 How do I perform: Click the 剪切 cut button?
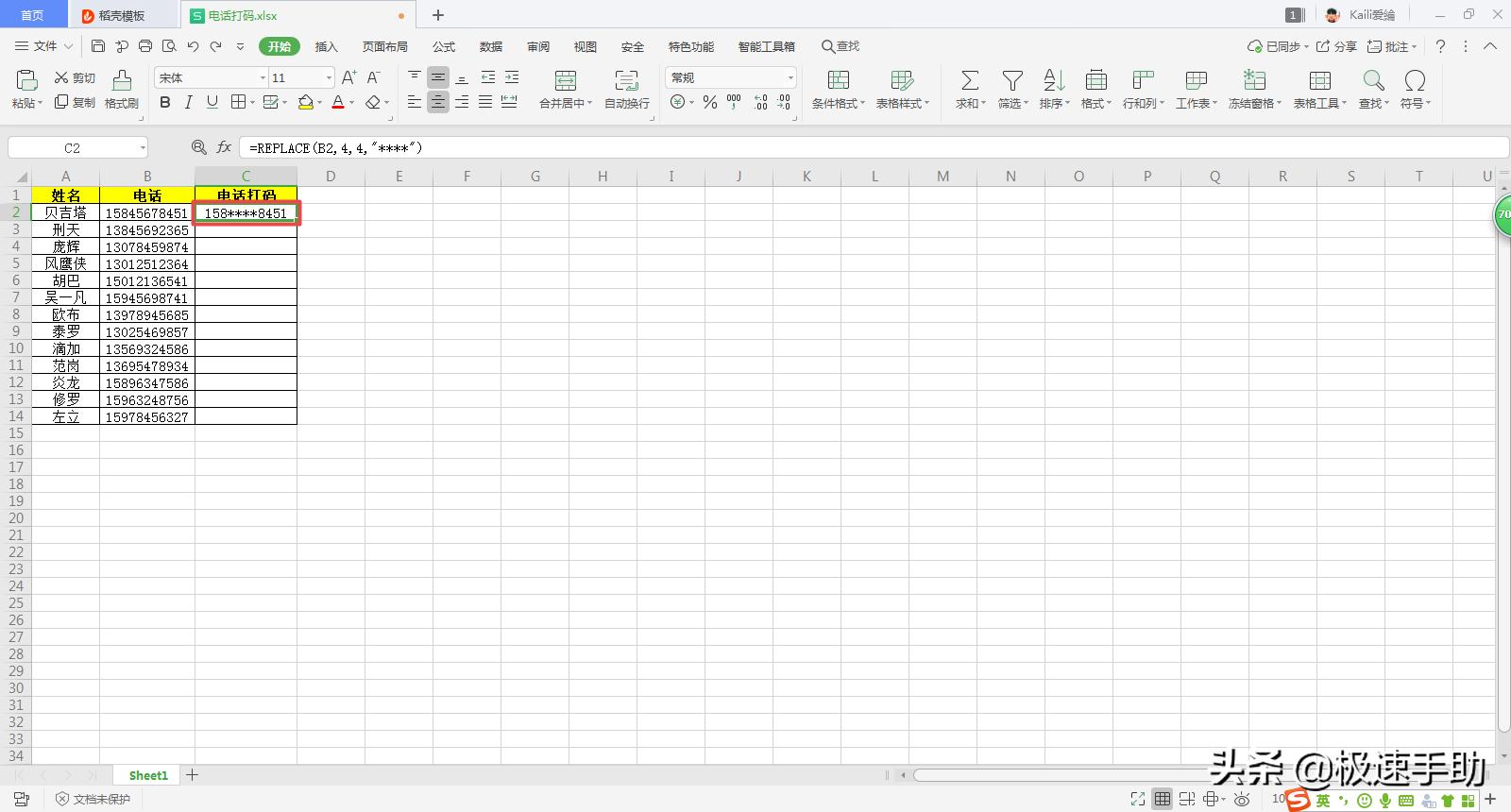pos(75,77)
